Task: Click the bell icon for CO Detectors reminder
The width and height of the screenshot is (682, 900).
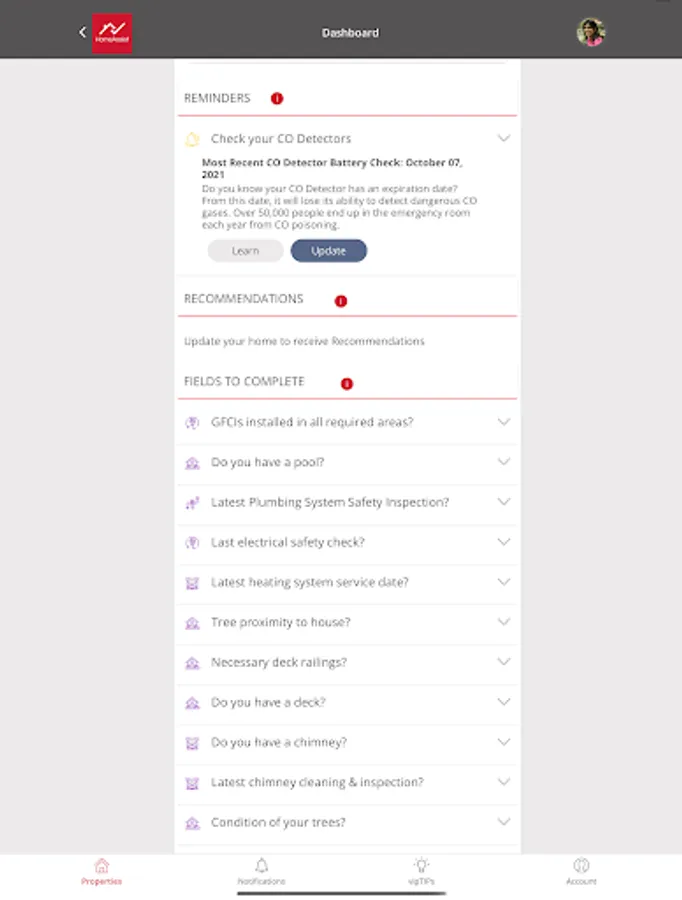Action: coord(193,139)
